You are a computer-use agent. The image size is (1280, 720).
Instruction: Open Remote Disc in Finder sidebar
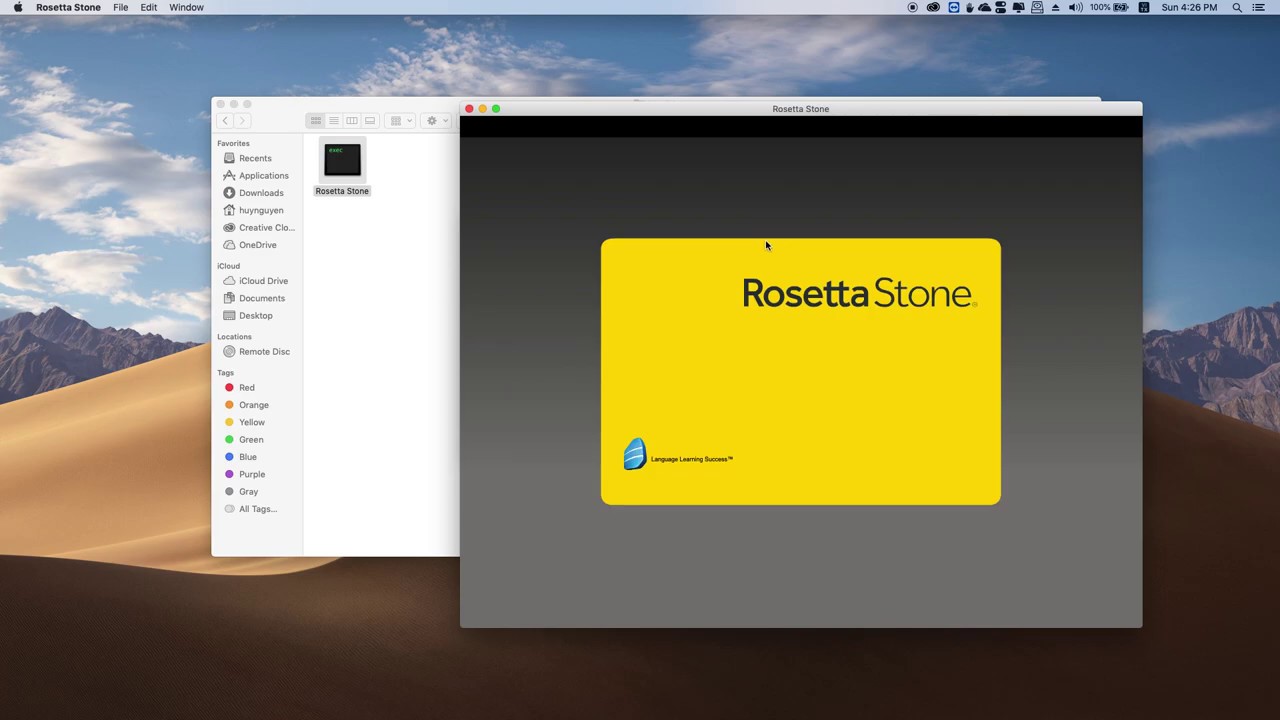264,352
